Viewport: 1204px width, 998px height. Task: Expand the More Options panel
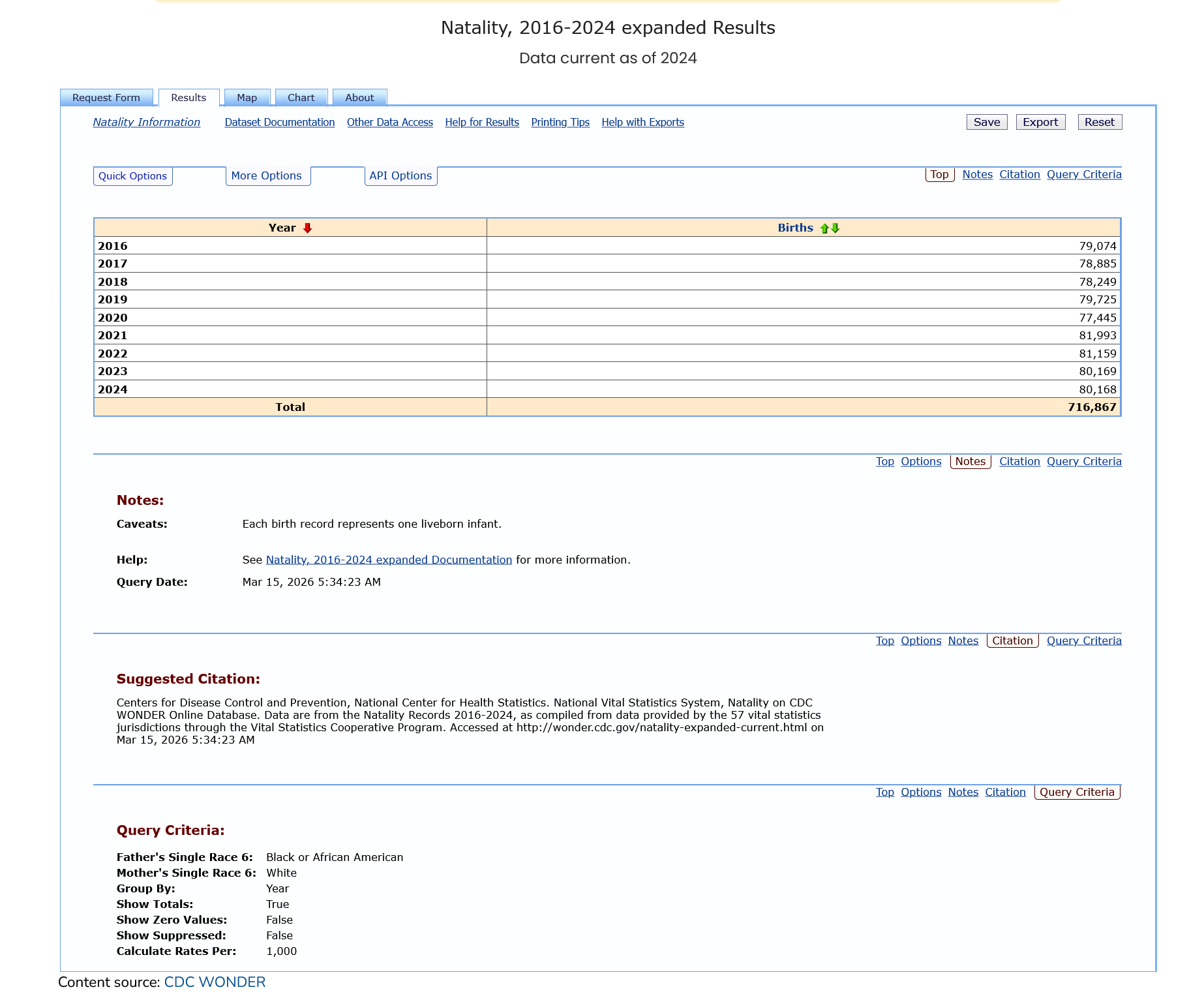click(267, 176)
